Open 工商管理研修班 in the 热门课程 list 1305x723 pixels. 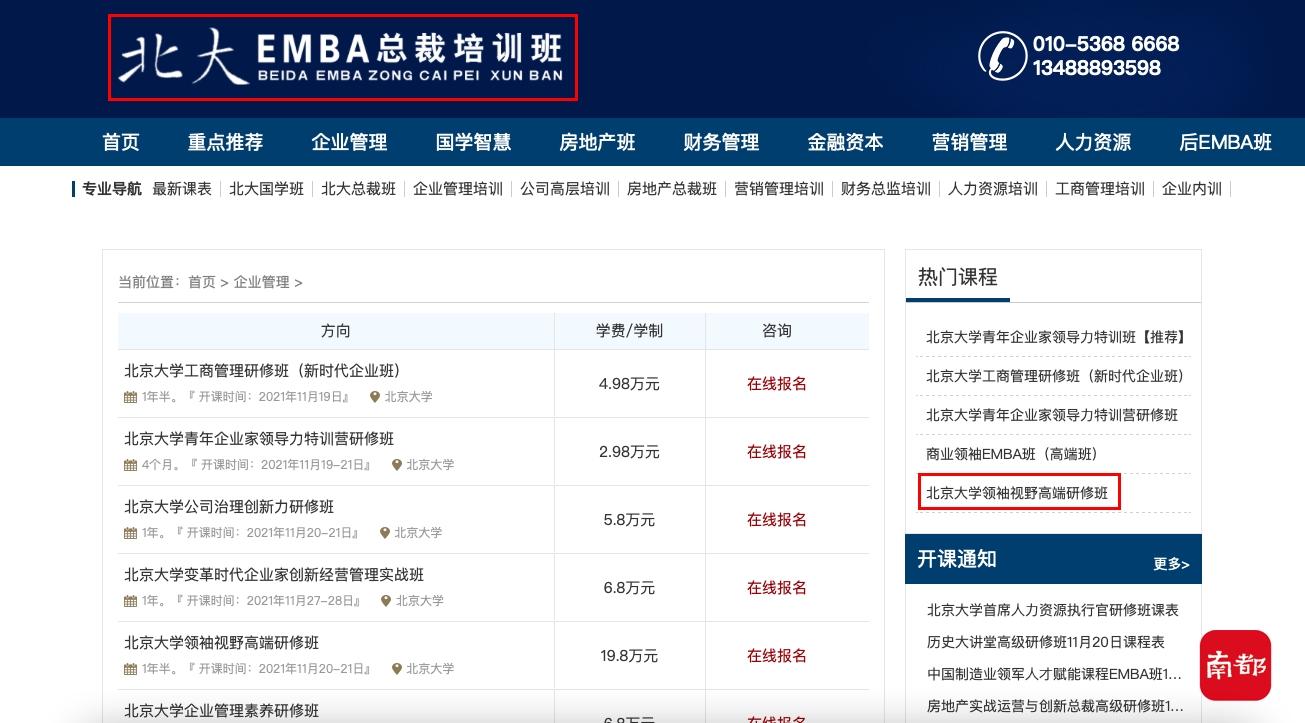[x=1055, y=376]
